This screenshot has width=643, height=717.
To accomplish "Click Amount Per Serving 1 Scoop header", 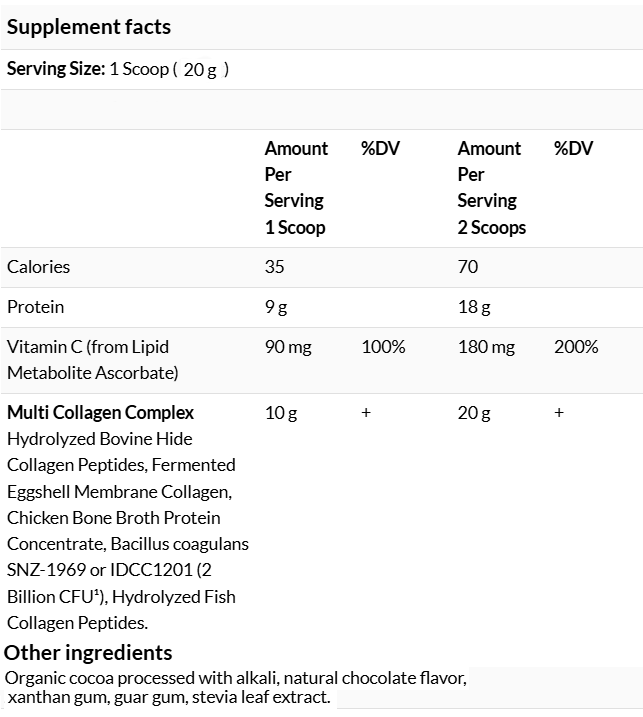I will (296, 188).
